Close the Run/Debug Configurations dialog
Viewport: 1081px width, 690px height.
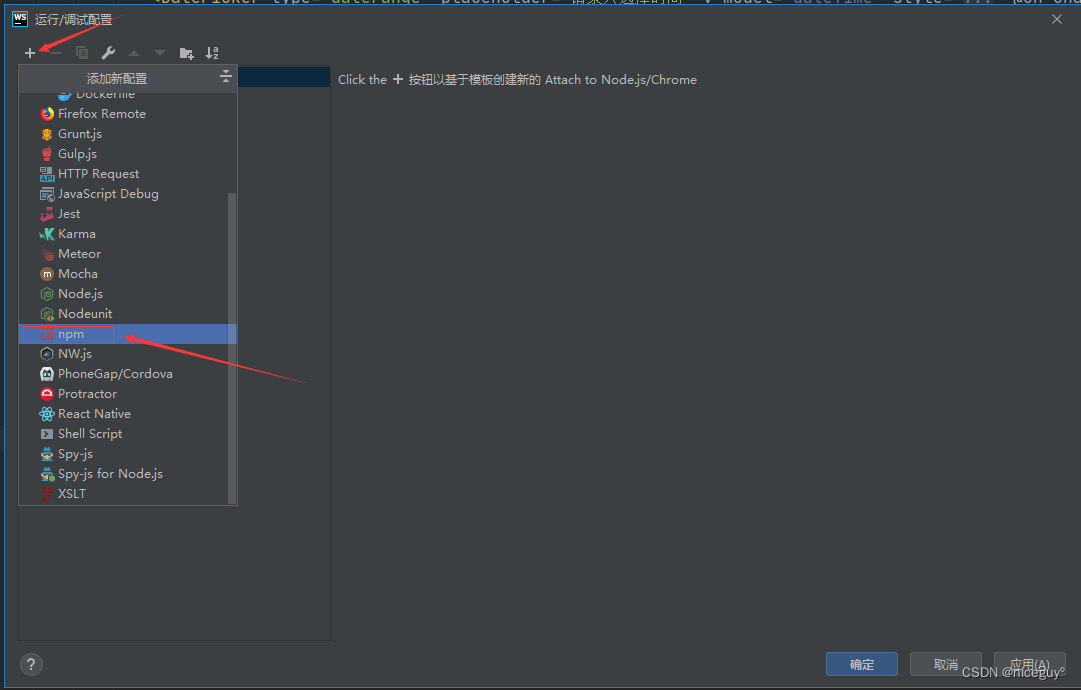click(1057, 19)
